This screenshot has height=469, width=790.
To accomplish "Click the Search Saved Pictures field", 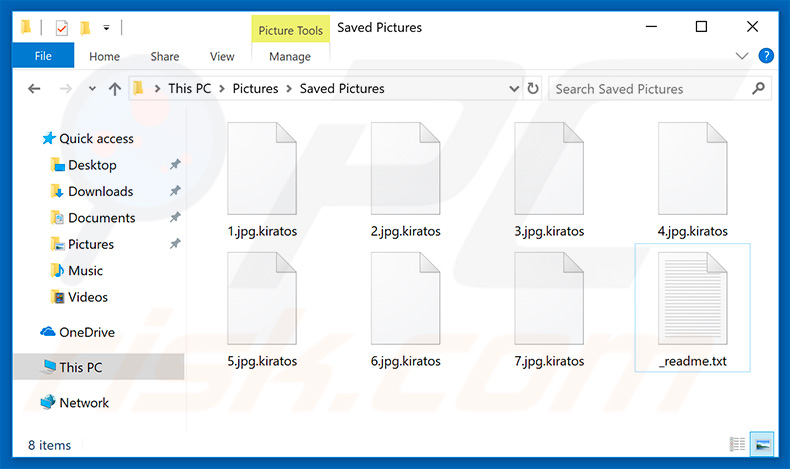I will [x=645, y=89].
